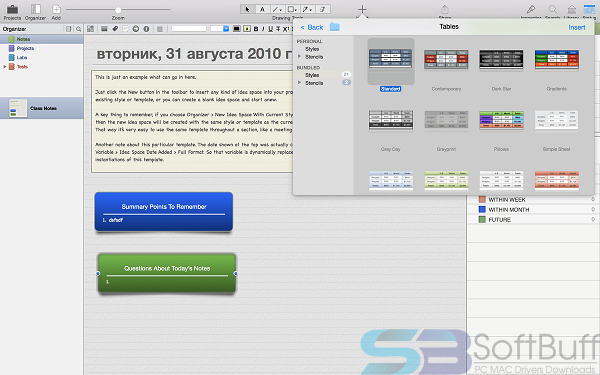Open the pen tool dropdown
Screen dimensions: 600x375
point(307,9)
